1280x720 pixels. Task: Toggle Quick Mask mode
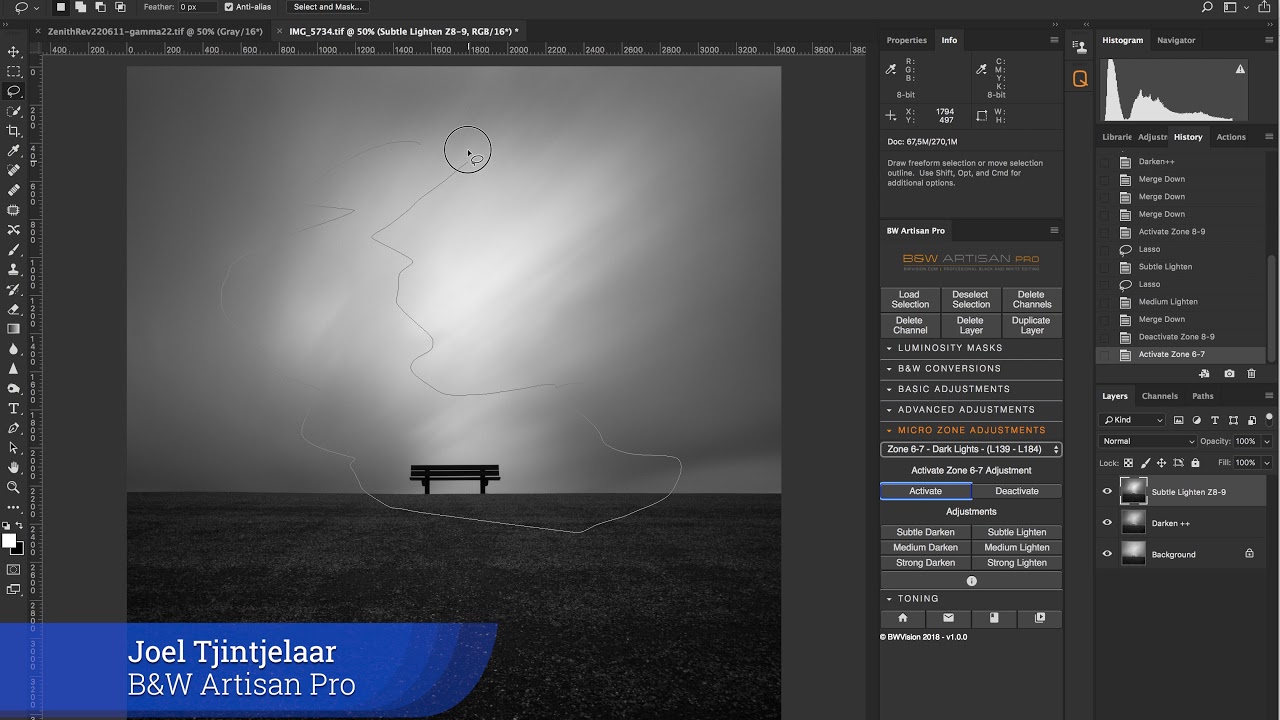14,569
